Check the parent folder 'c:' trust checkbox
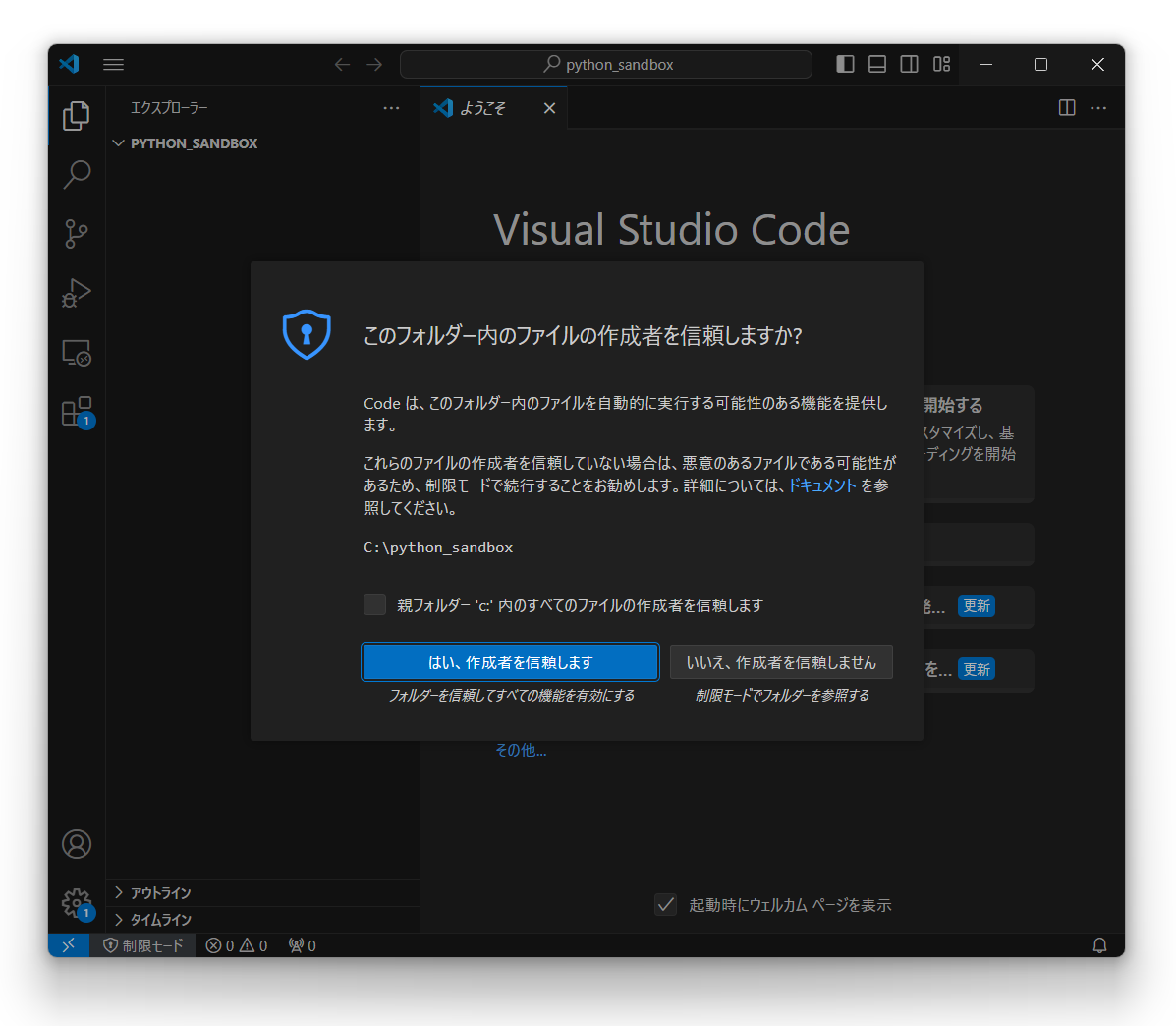 click(x=374, y=604)
